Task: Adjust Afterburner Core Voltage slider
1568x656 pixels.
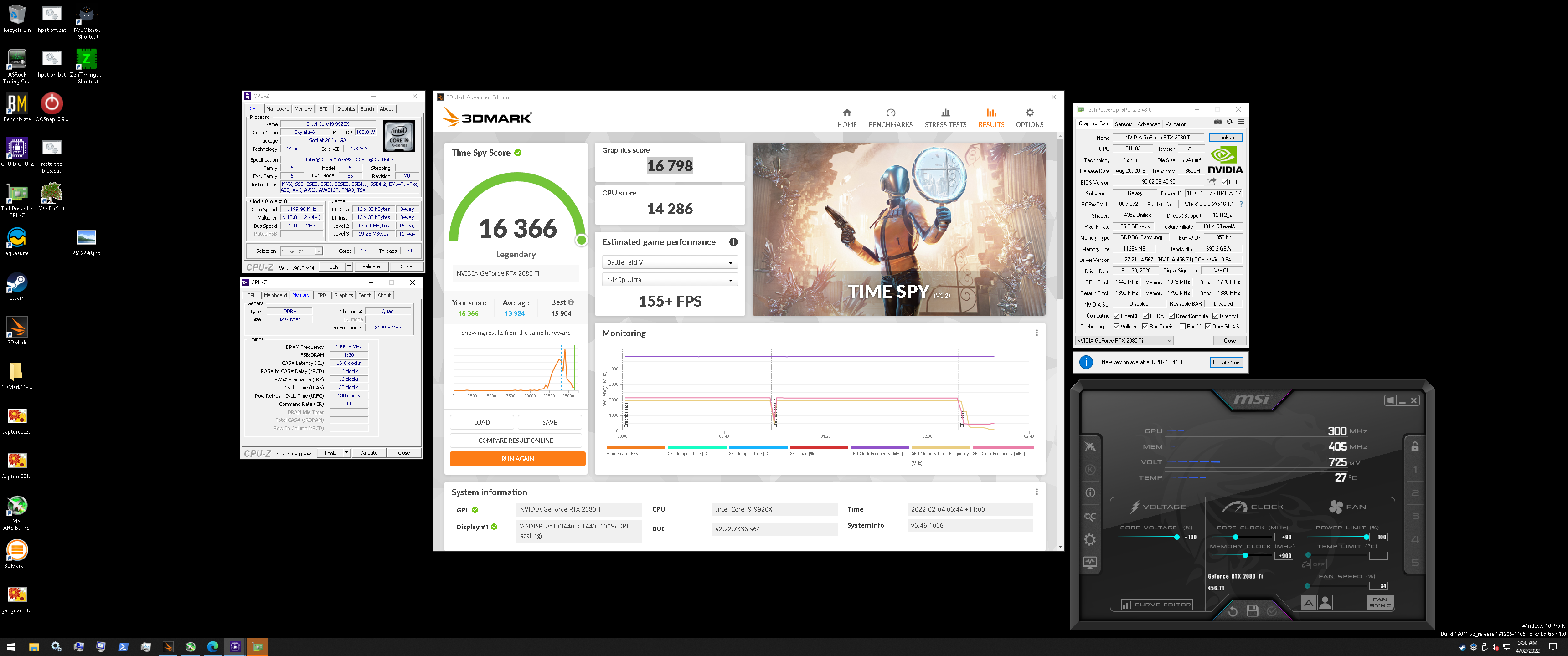Action: (1149, 538)
